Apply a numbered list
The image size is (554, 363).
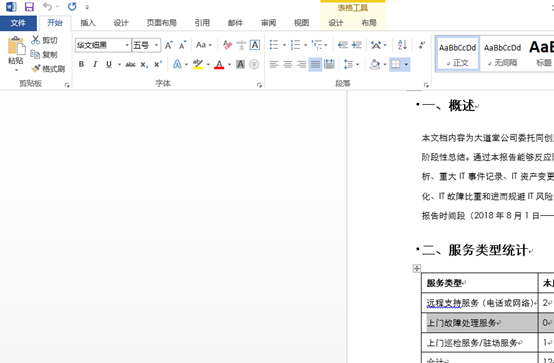click(295, 45)
